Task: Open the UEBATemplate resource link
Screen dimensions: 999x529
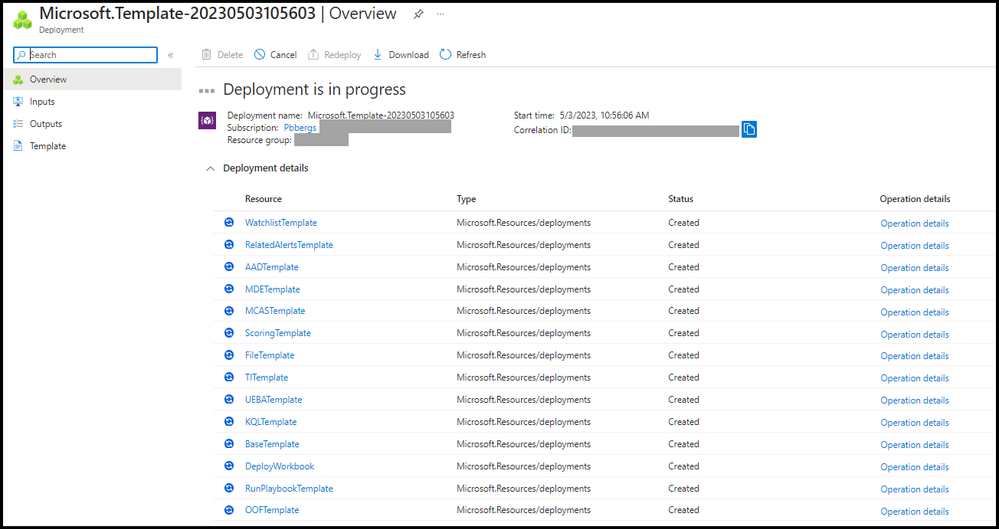Action: 273,400
